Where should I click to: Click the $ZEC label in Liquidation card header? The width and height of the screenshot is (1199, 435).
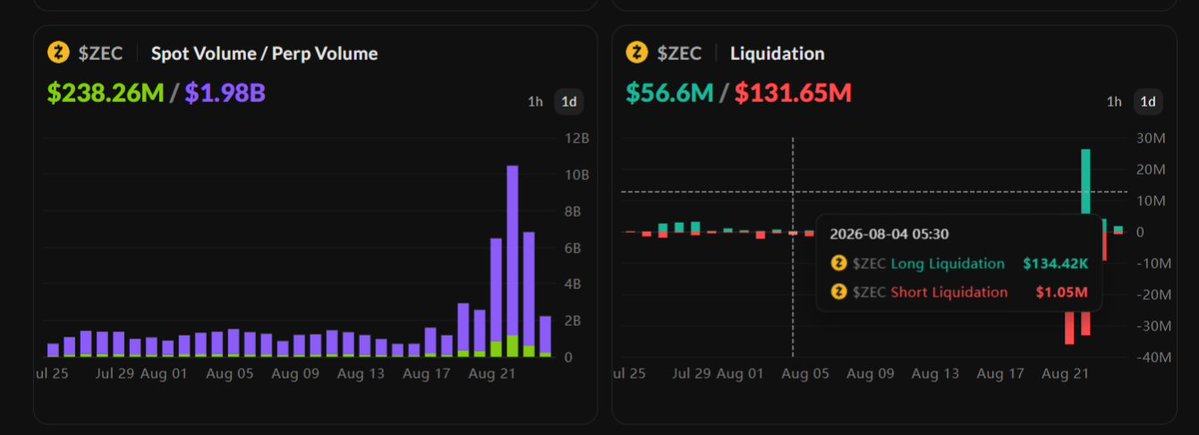click(679, 54)
